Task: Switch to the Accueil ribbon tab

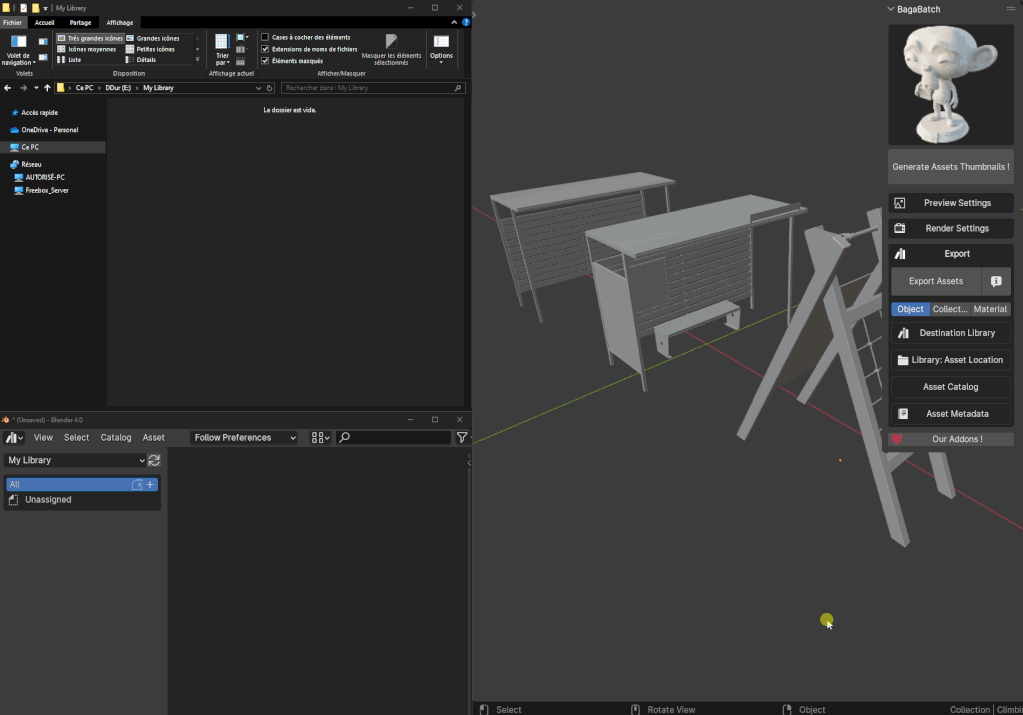Action: (x=44, y=22)
